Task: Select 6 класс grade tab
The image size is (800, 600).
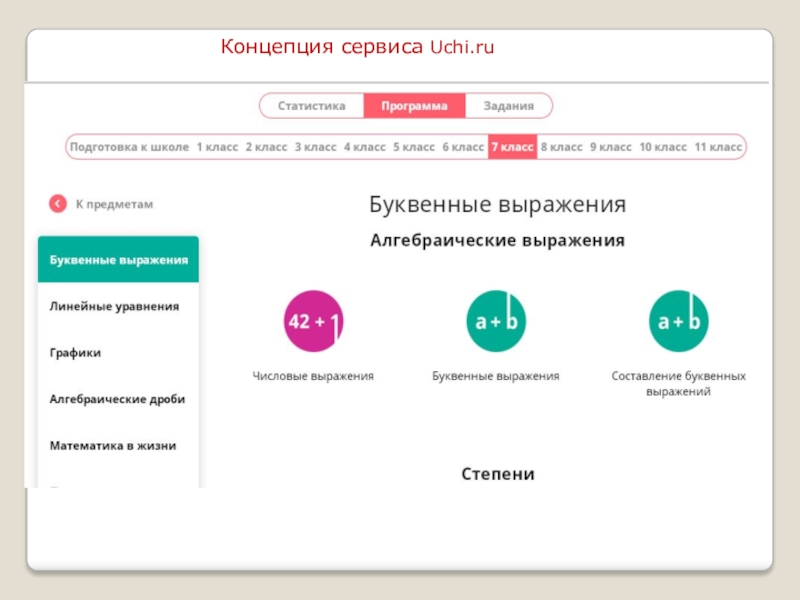Action: click(x=463, y=147)
